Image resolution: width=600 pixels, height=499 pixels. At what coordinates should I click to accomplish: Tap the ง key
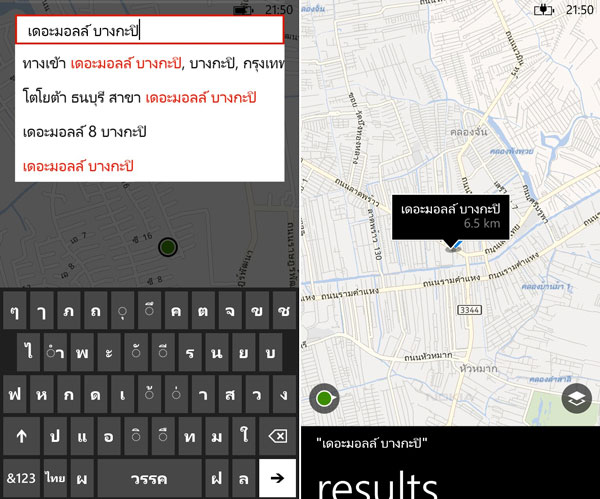pos(284,394)
